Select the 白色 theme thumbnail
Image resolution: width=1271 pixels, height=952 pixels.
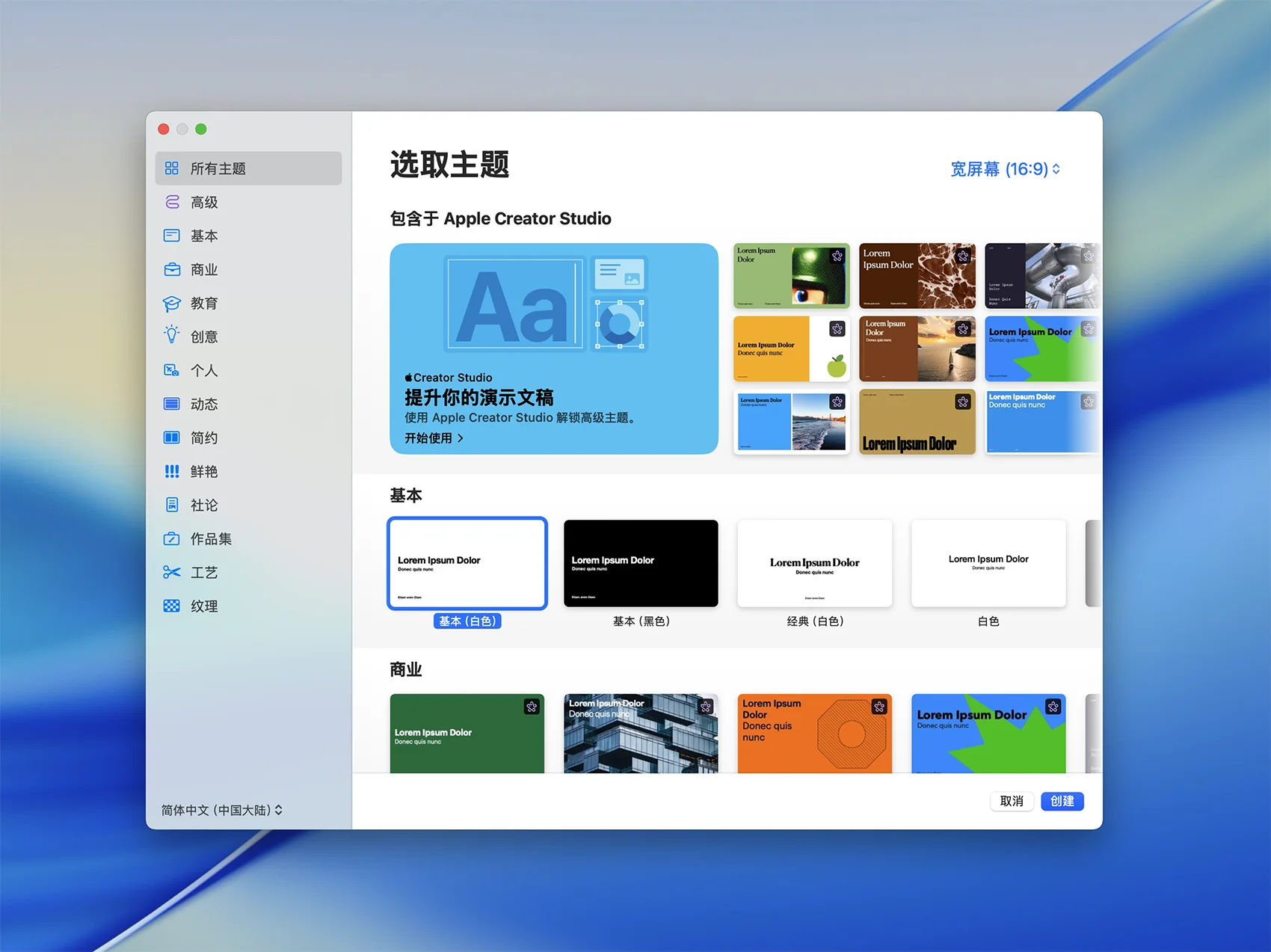coord(988,563)
